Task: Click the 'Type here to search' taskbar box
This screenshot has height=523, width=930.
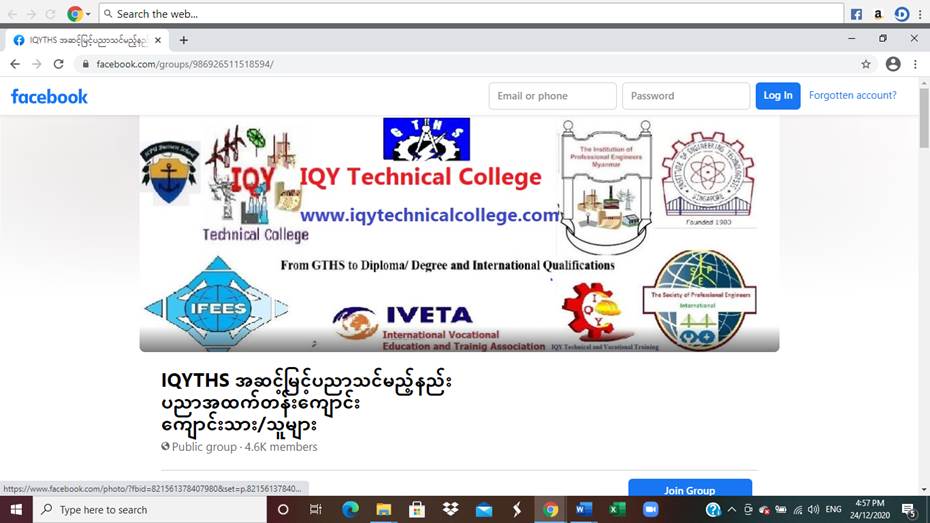Action: (149, 509)
